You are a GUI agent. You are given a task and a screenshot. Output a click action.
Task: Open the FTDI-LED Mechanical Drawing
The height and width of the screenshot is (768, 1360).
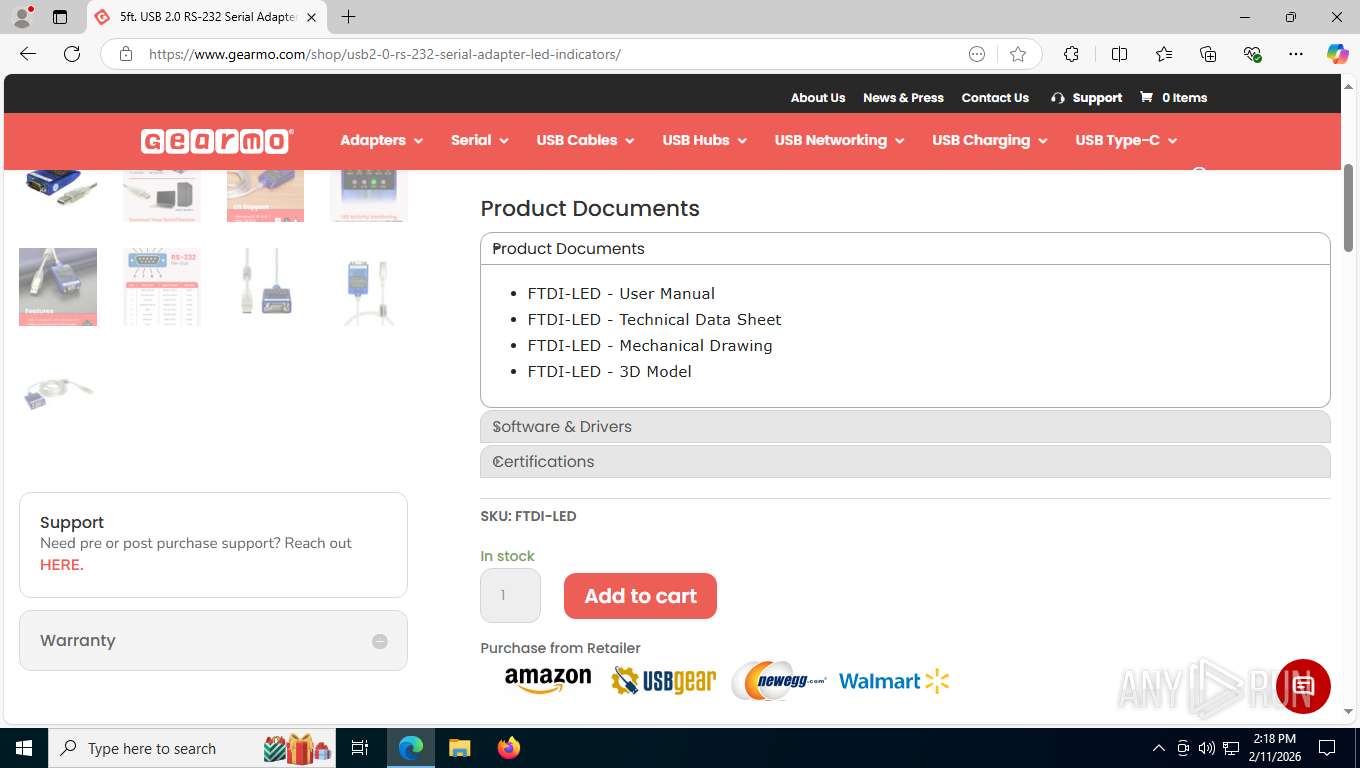tap(650, 346)
